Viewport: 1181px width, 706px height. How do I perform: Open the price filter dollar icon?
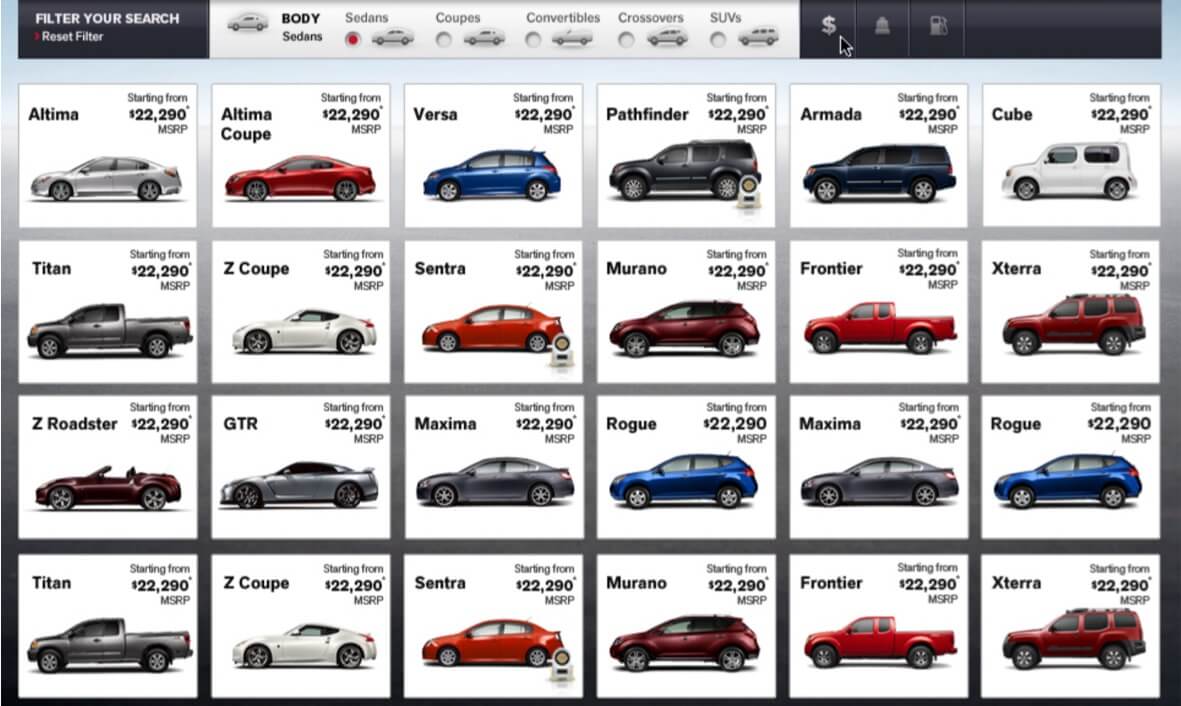828,26
